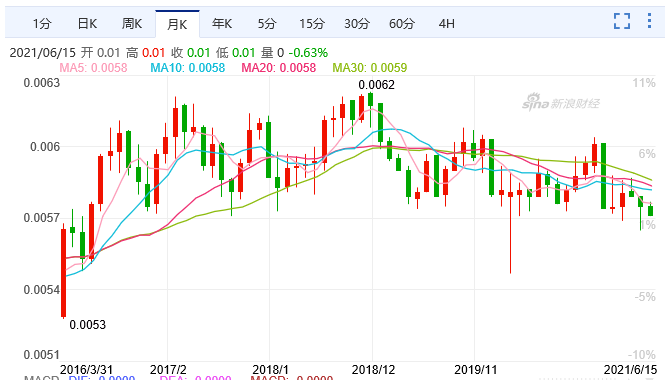The image size is (671, 380).
Task: Switch to the 1分 tab
Action: [x=42, y=24]
